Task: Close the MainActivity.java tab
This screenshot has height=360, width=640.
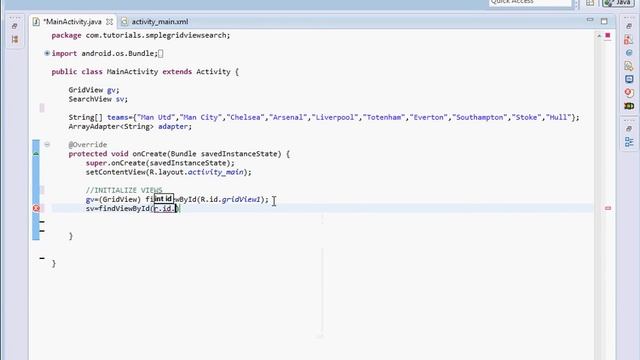Action: click(x=109, y=22)
